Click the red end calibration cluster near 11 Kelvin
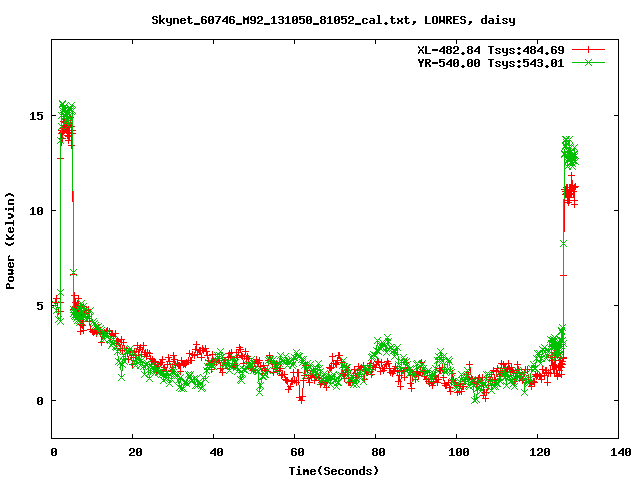 point(570,191)
